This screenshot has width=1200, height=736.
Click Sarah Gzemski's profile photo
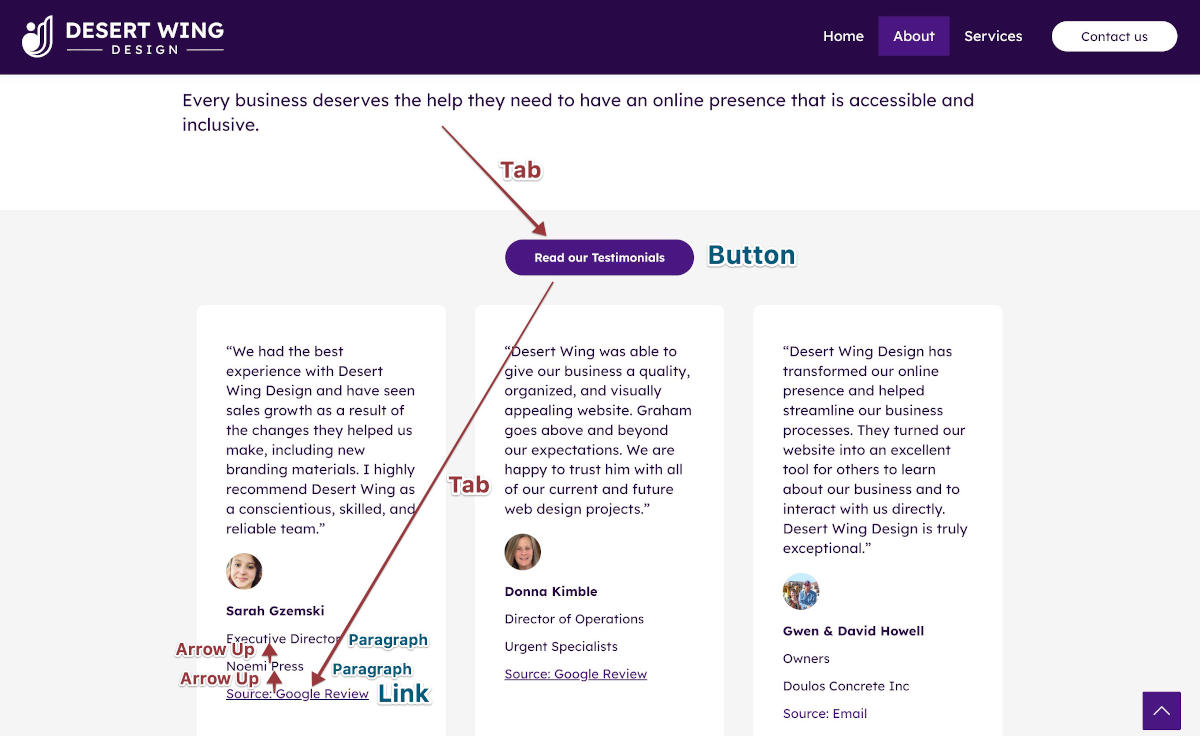(244, 570)
